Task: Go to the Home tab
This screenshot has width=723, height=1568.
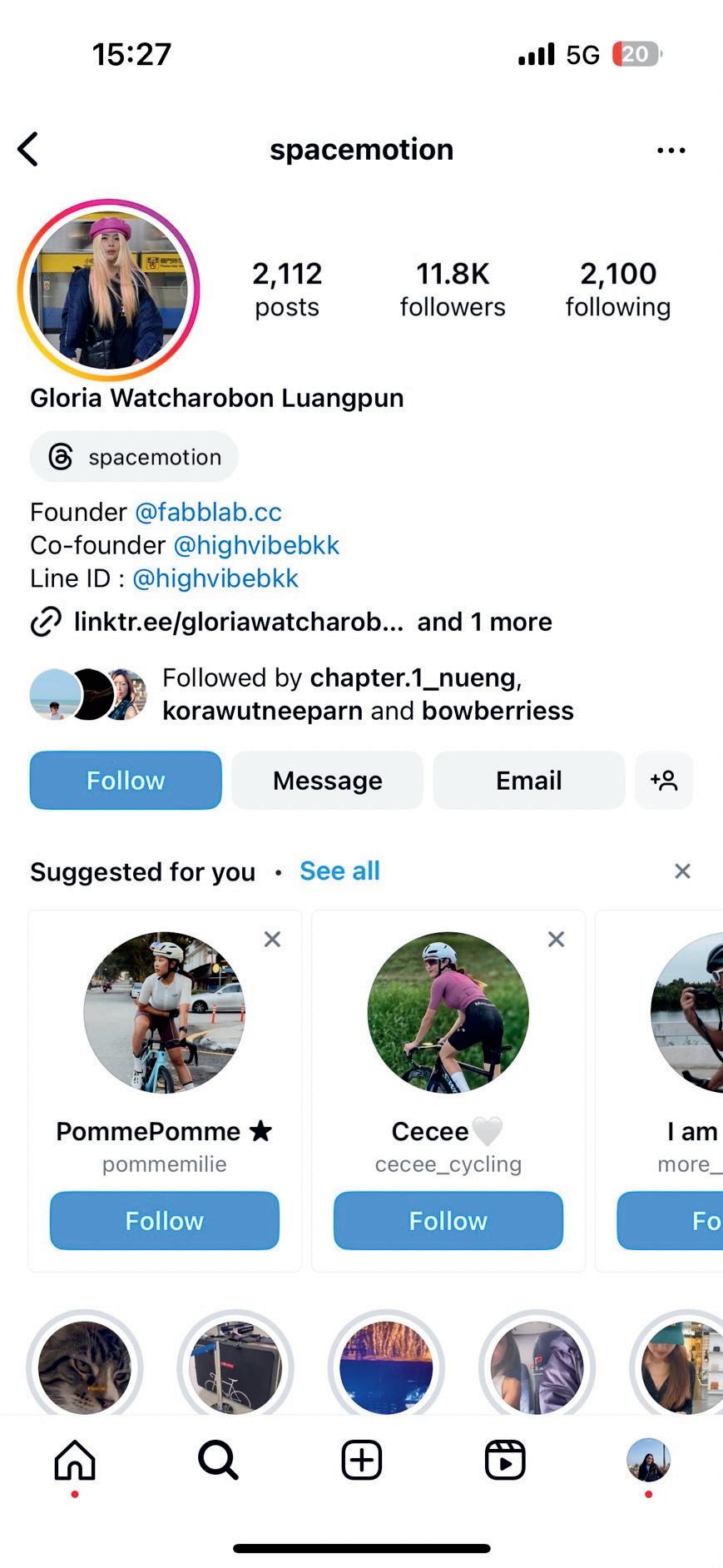Action: 75,1460
